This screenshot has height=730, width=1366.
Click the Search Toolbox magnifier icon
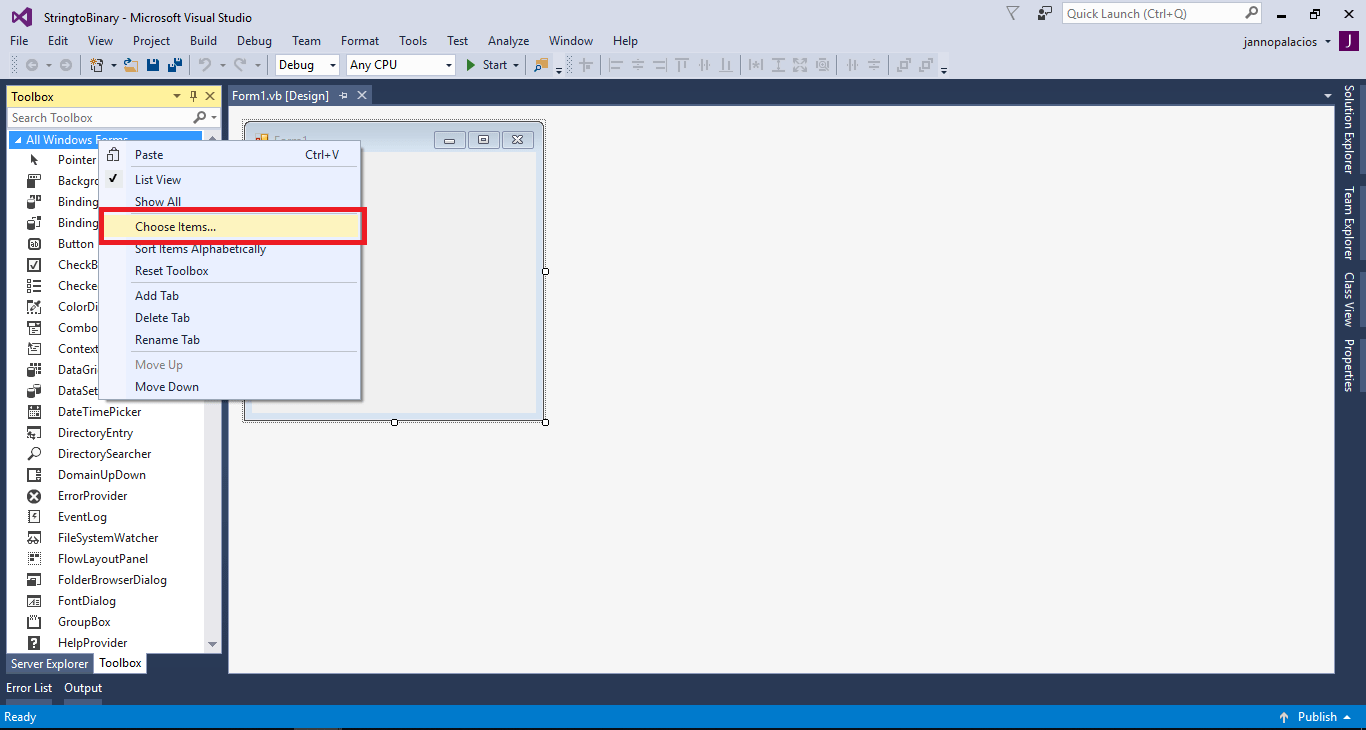pyautogui.click(x=198, y=116)
